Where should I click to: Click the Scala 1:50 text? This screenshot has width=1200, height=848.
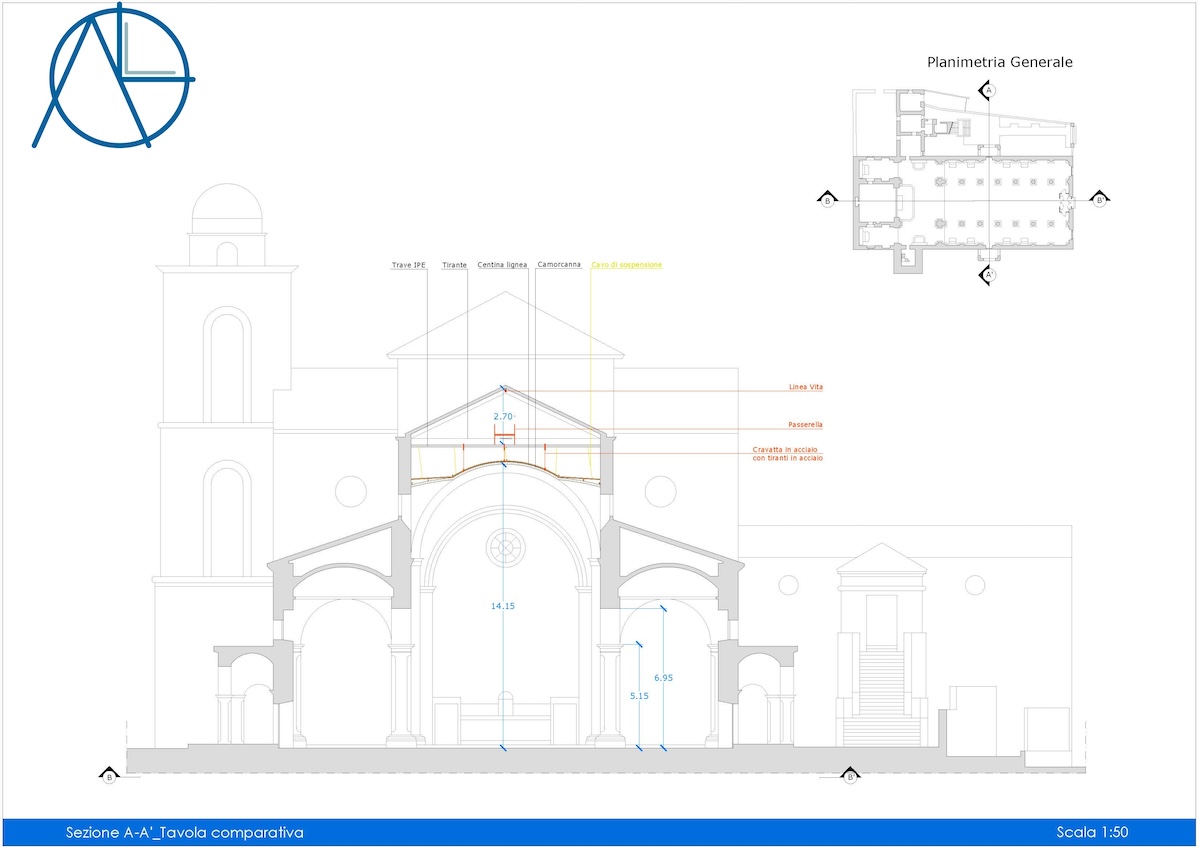[1092, 832]
